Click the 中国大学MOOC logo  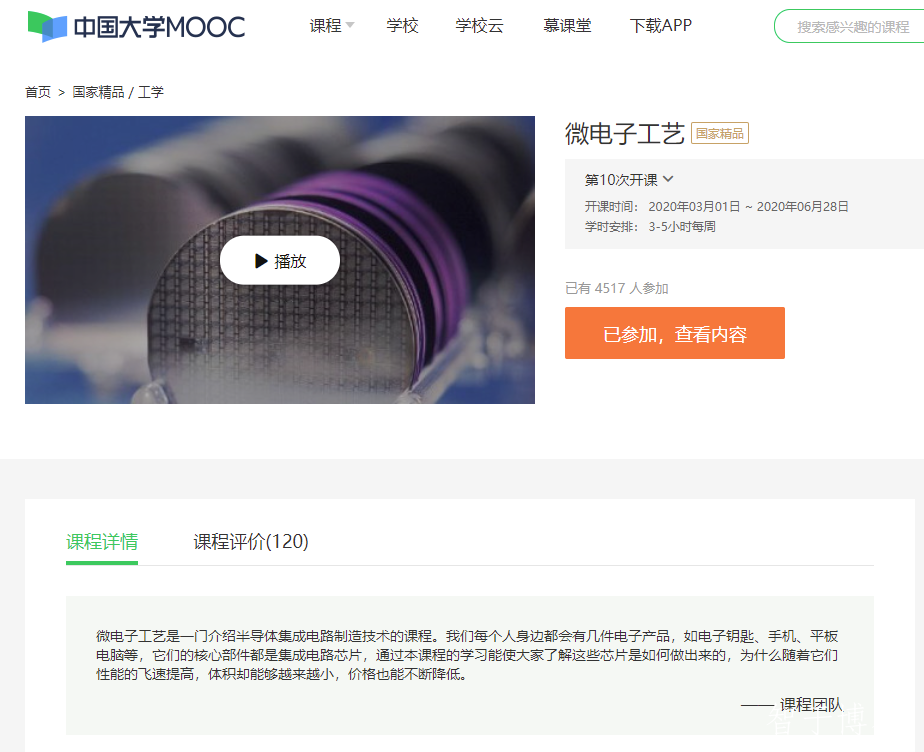pos(136,27)
